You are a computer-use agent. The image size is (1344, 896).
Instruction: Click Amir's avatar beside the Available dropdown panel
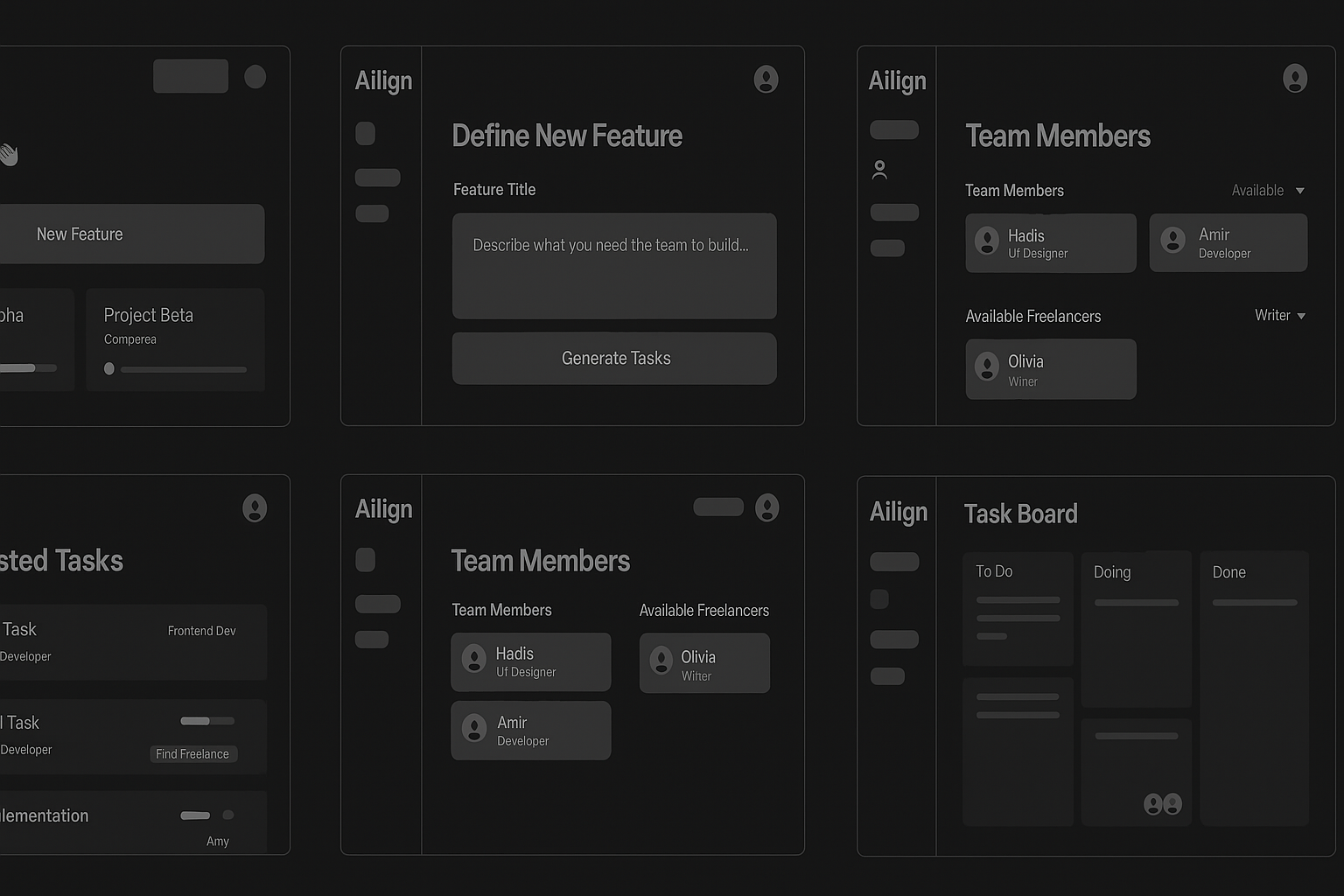point(1172,240)
